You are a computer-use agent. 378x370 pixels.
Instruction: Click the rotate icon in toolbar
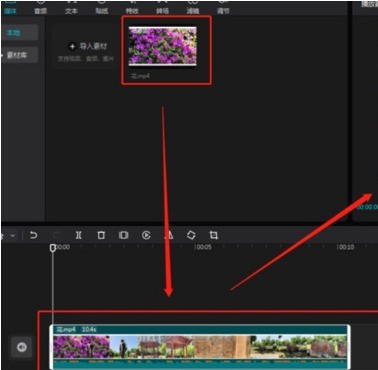pyautogui.click(x=191, y=235)
